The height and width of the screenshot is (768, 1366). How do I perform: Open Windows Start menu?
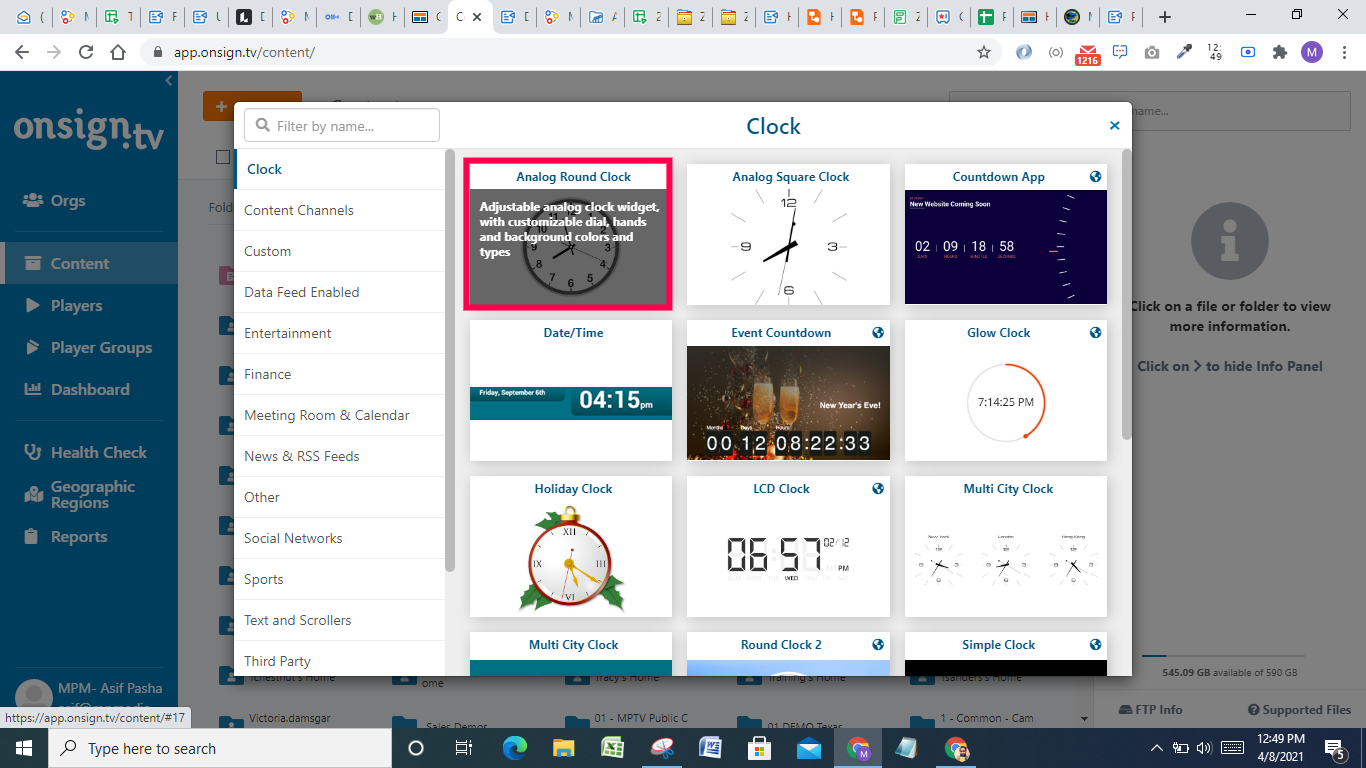click(x=23, y=748)
